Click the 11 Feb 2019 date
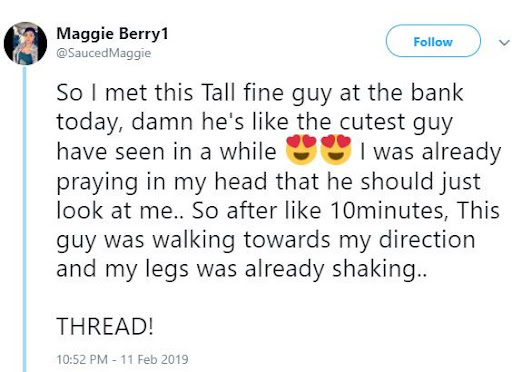Screen dimensions: 512x372 154,359
